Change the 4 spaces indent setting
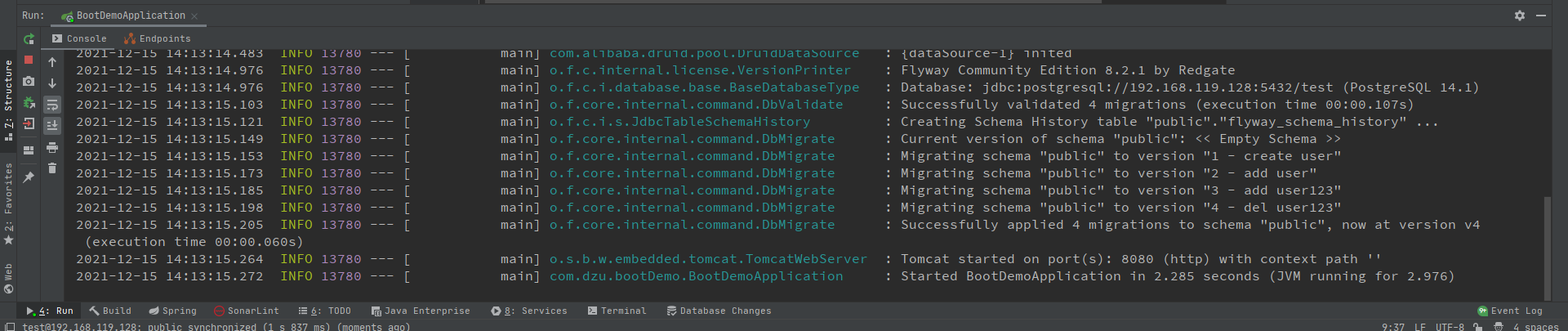 [x=1535, y=326]
